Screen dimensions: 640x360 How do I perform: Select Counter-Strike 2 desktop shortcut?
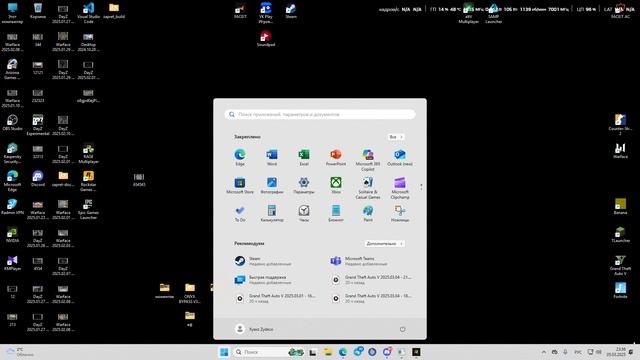pyautogui.click(x=620, y=125)
